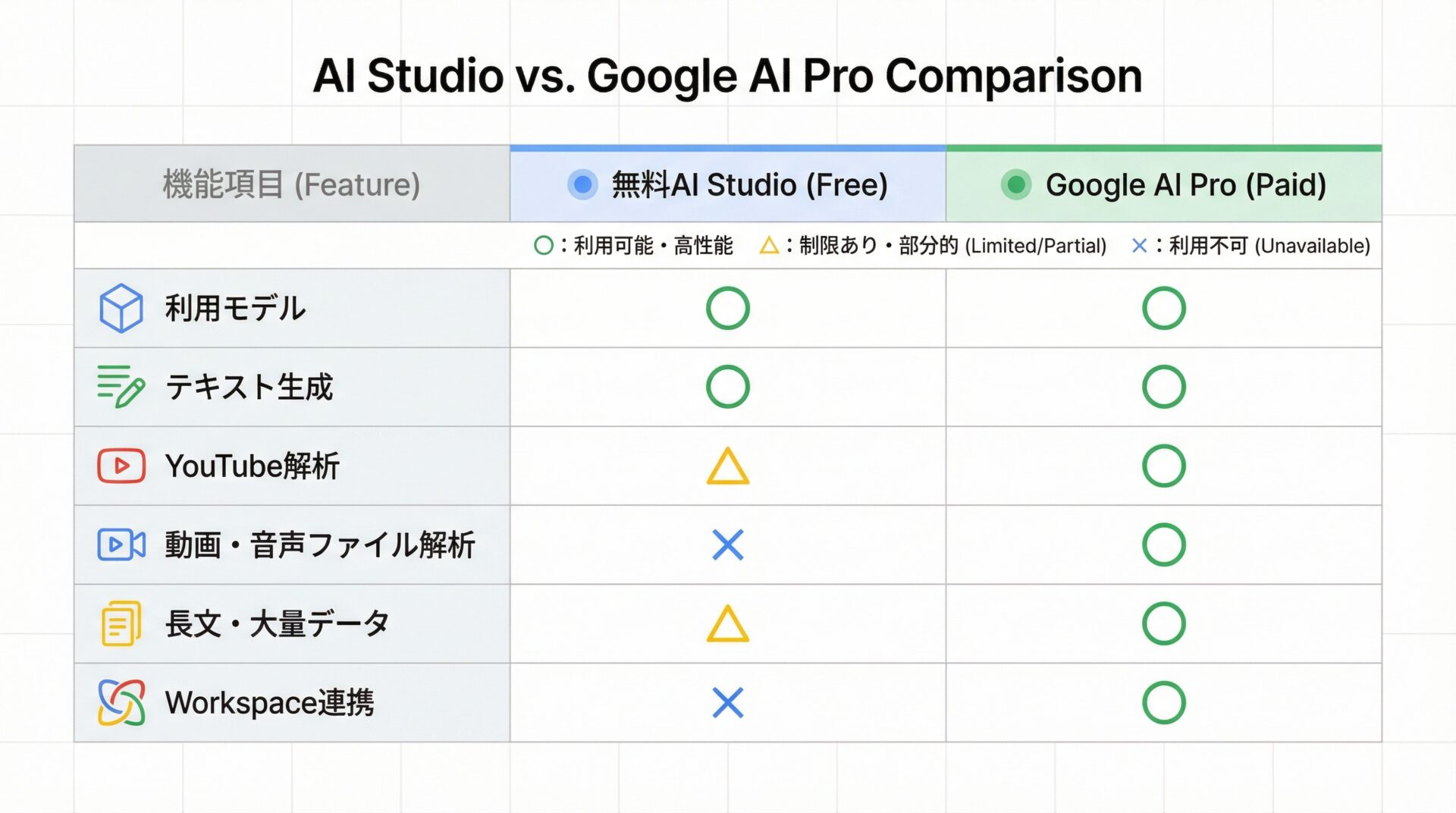Image resolution: width=1456 pixels, height=813 pixels.
Task: Click the red YouTube play icon
Action: [x=121, y=466]
